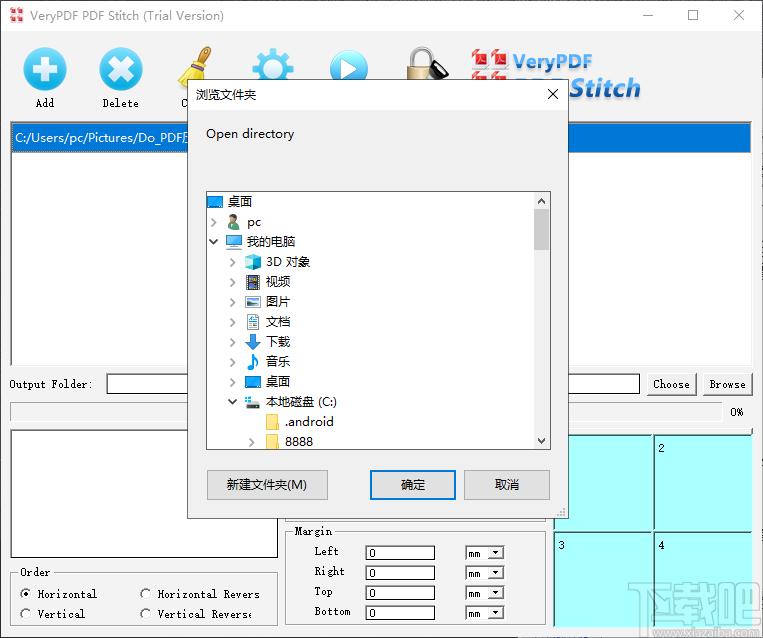Select Vertical order radio button

pos(25,614)
